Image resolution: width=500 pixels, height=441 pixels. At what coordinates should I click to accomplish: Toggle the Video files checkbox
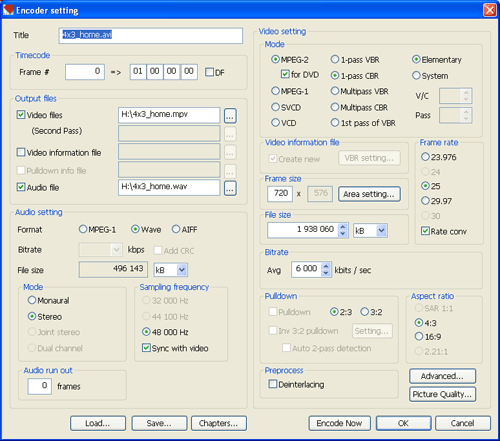[21, 115]
